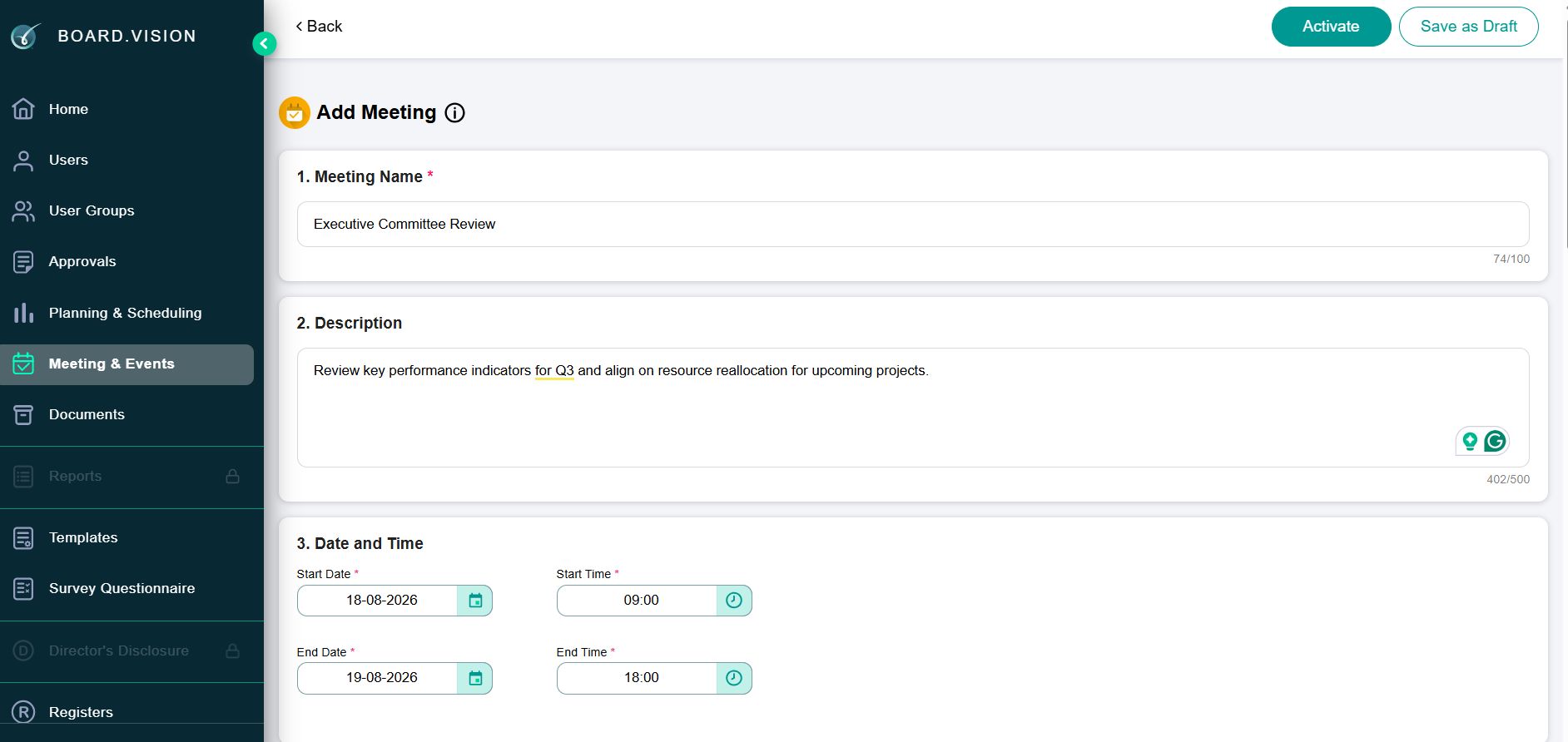Image resolution: width=1568 pixels, height=742 pixels.
Task: Click the 74/100 character counter
Action: [1511, 259]
